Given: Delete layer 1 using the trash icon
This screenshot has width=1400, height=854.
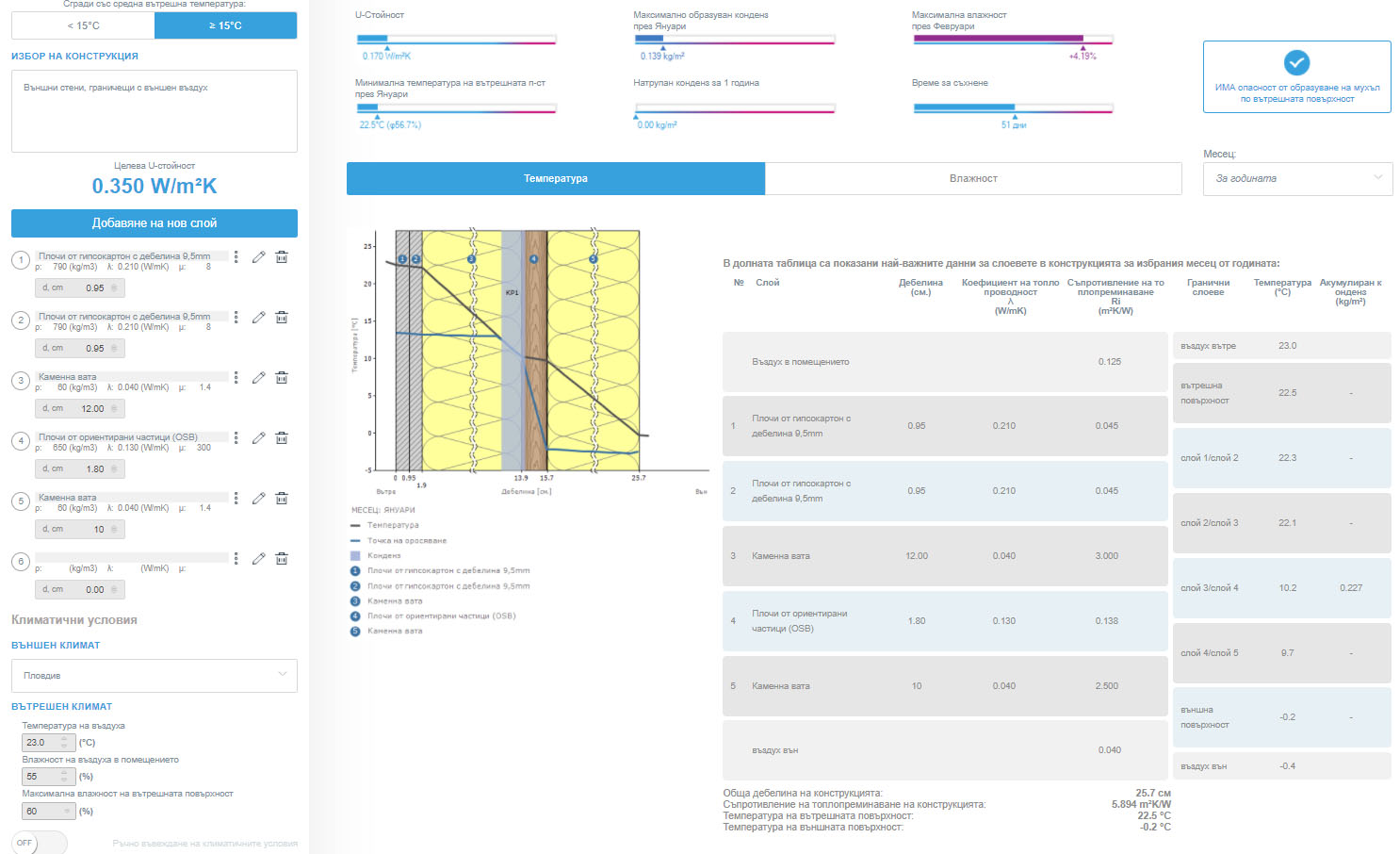Looking at the screenshot, I should click(x=281, y=257).
